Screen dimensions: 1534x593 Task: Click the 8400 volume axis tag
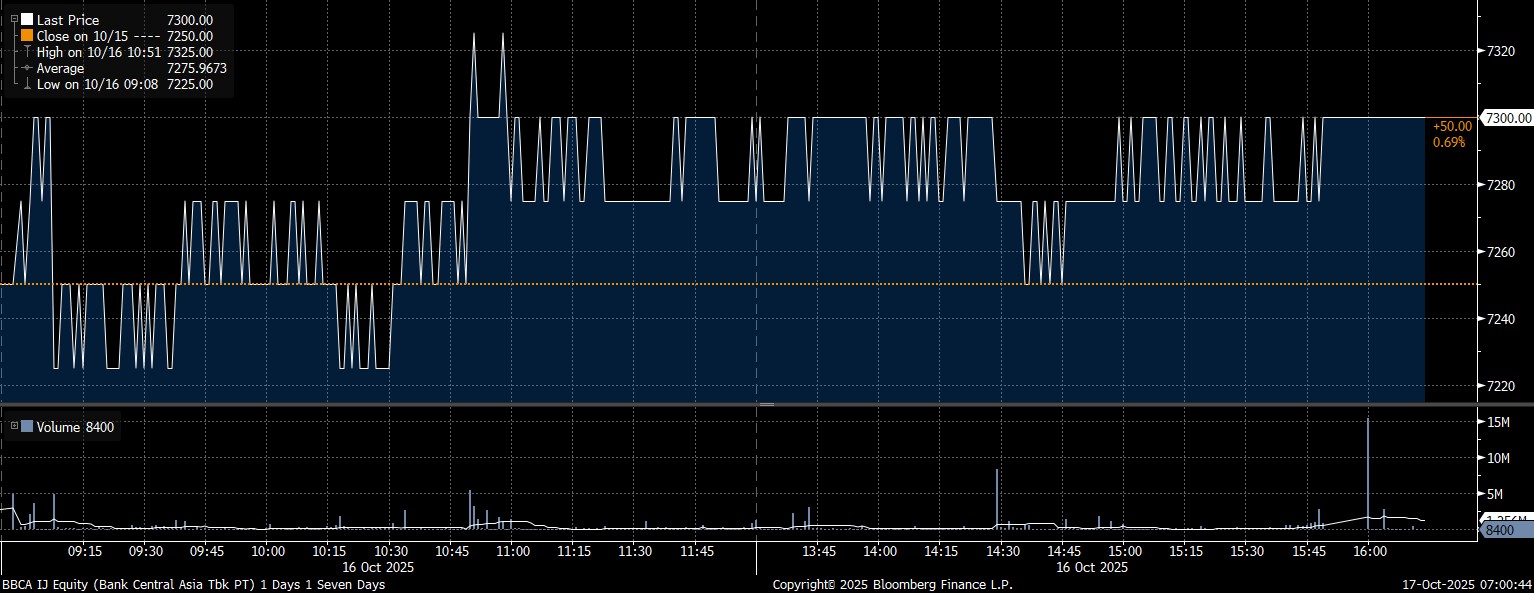click(x=1505, y=529)
